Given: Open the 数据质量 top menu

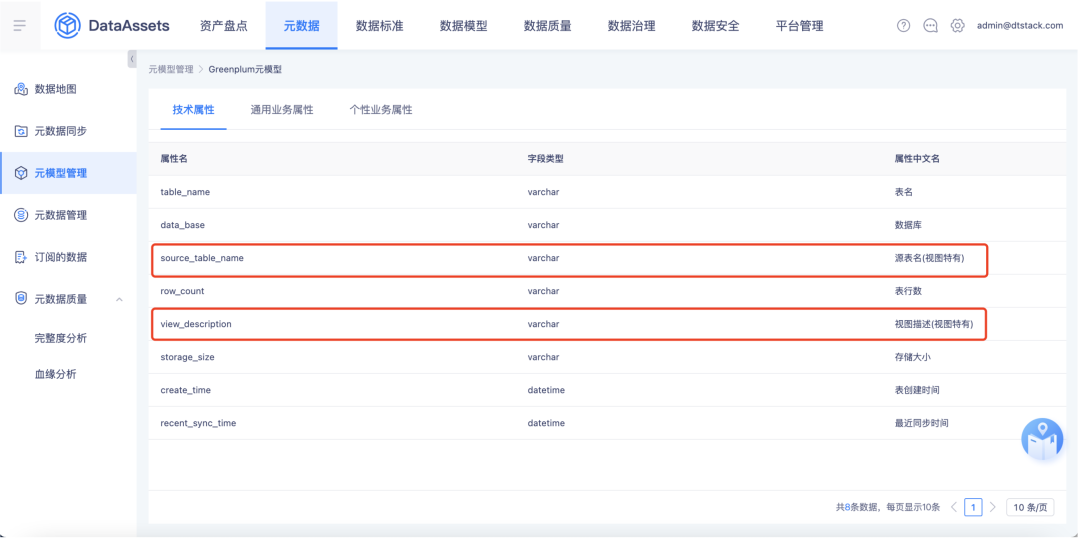Looking at the screenshot, I should [548, 26].
